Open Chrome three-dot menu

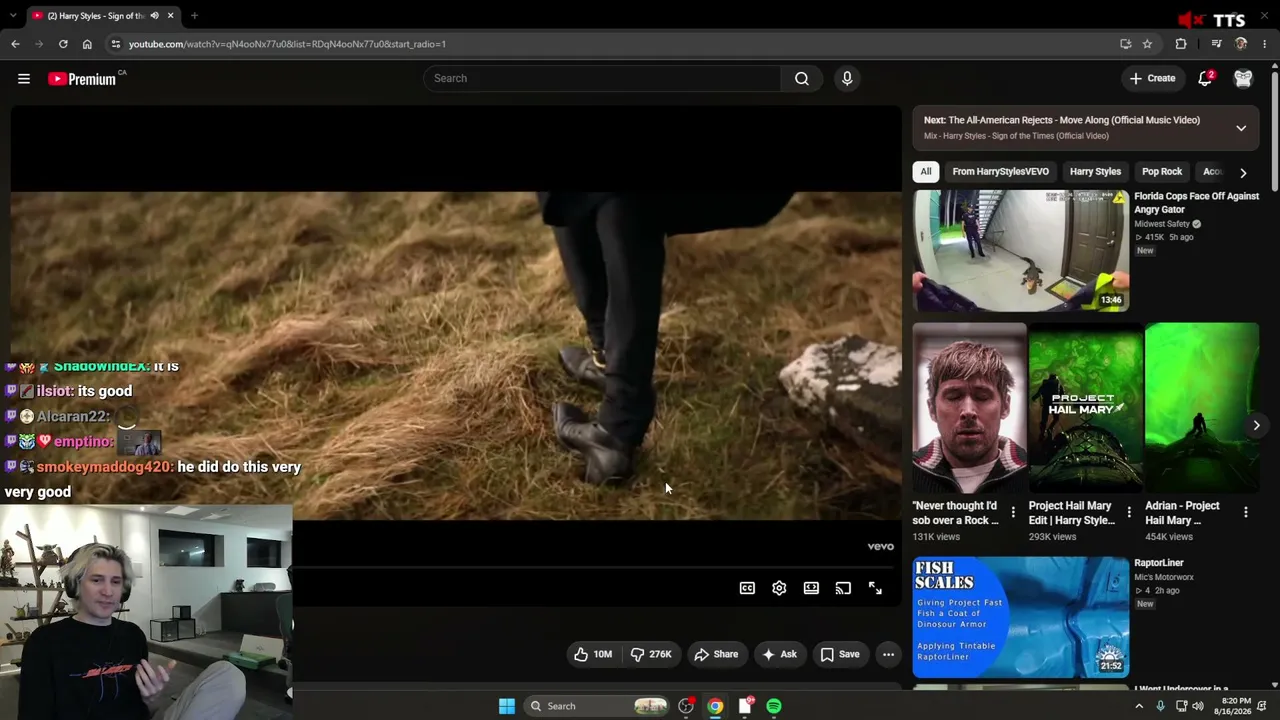pyautogui.click(x=1265, y=44)
